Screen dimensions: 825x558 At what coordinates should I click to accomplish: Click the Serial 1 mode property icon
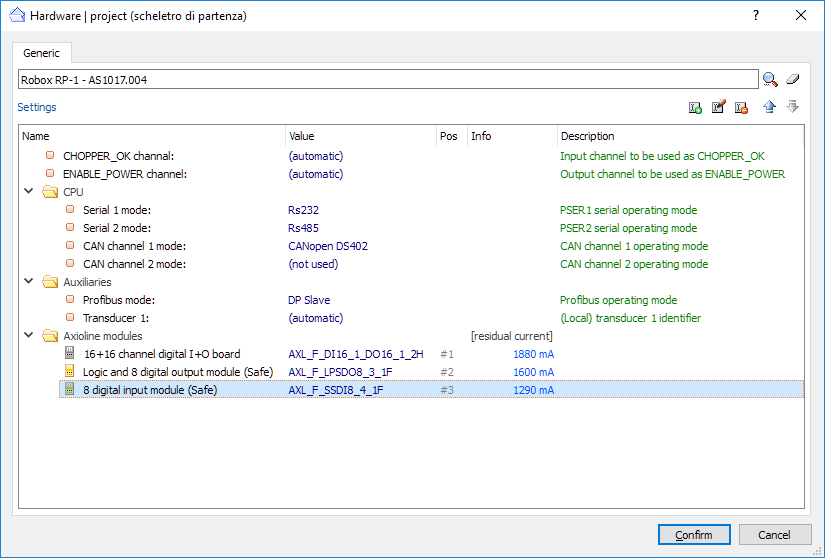tap(70, 210)
